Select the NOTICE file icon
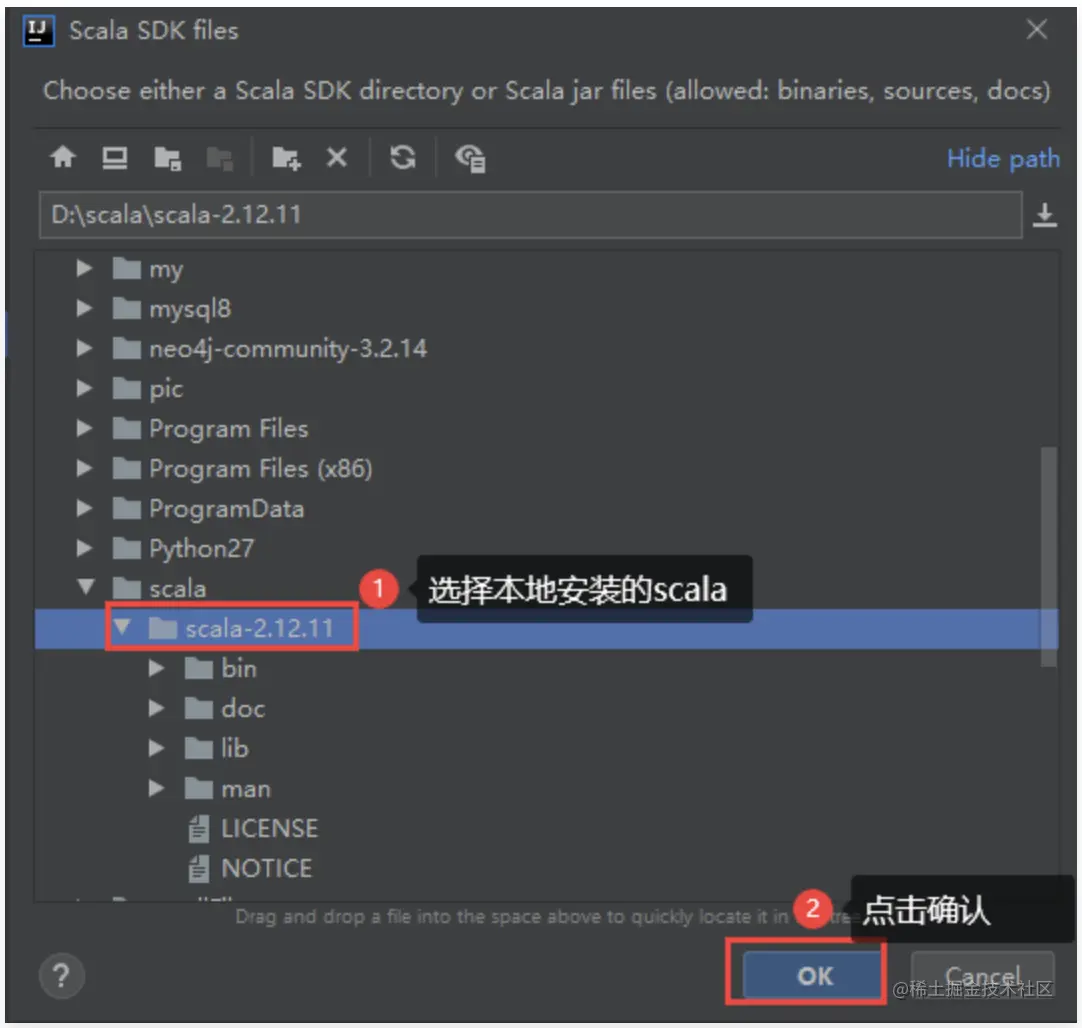The image size is (1082, 1028). coord(198,869)
